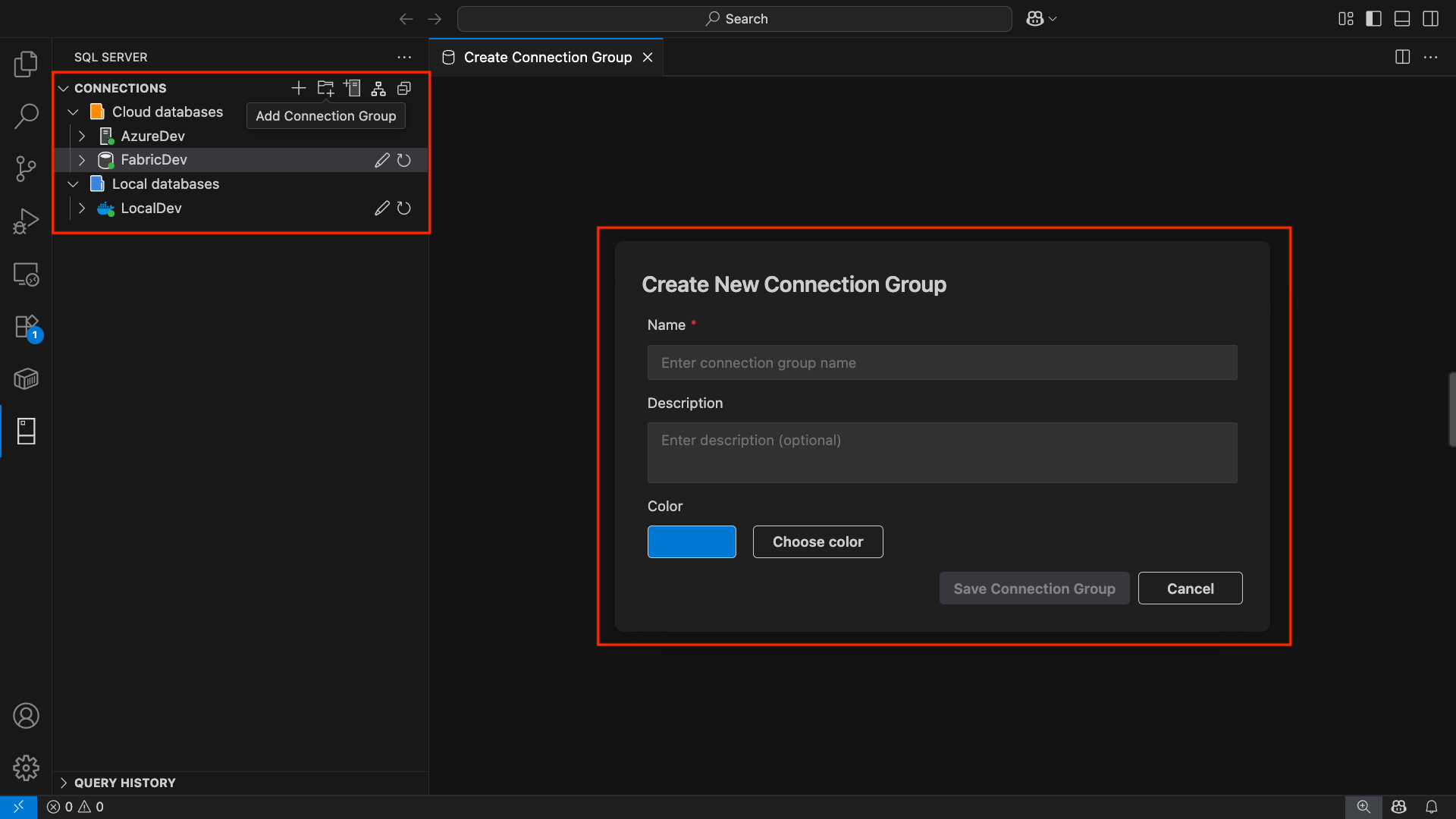Image resolution: width=1456 pixels, height=819 pixels.
Task: Click the schema hierarchy icon in Connections toolbar
Action: (378, 88)
